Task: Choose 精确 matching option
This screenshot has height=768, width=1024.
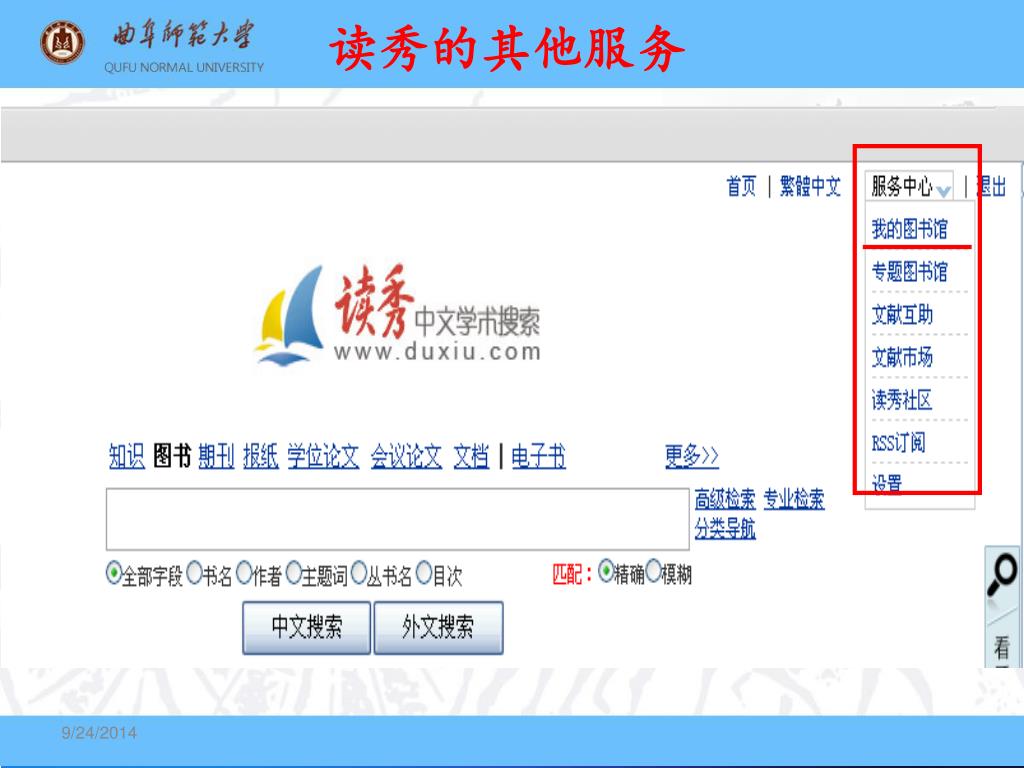Action: (x=606, y=572)
